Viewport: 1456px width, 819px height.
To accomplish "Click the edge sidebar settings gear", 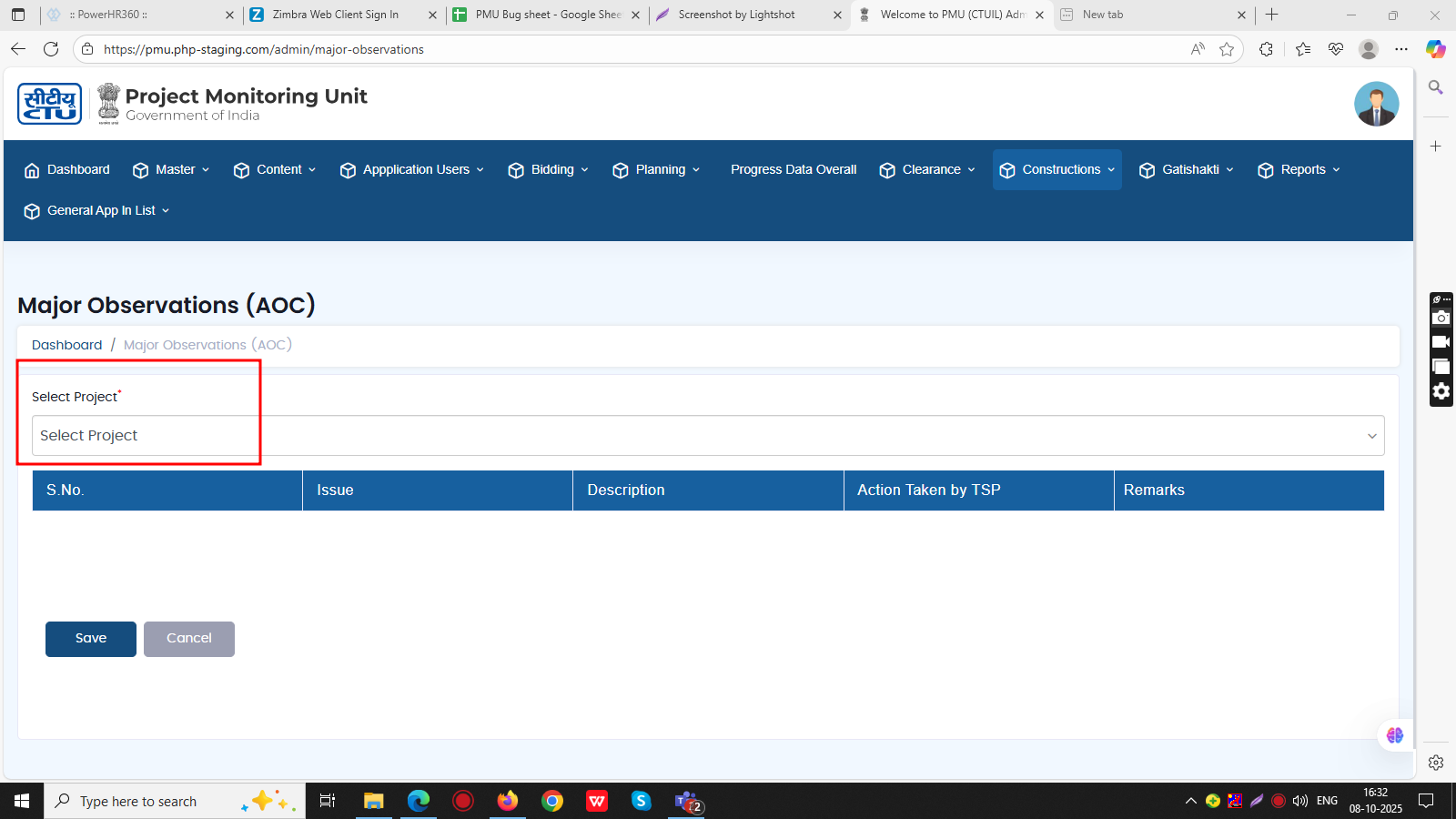I will click(x=1435, y=763).
